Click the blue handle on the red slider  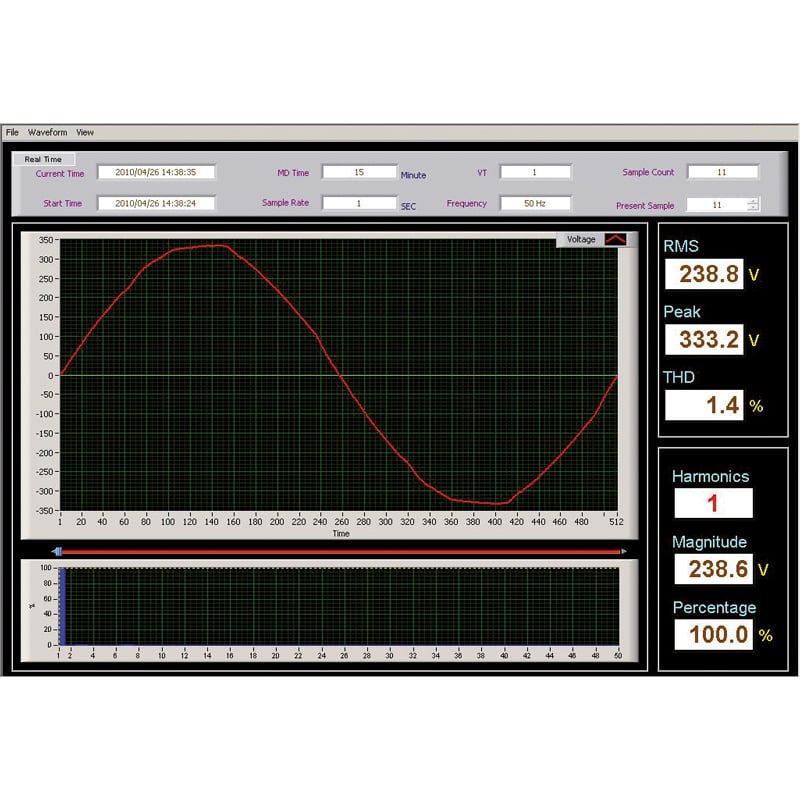pyautogui.click(x=58, y=551)
